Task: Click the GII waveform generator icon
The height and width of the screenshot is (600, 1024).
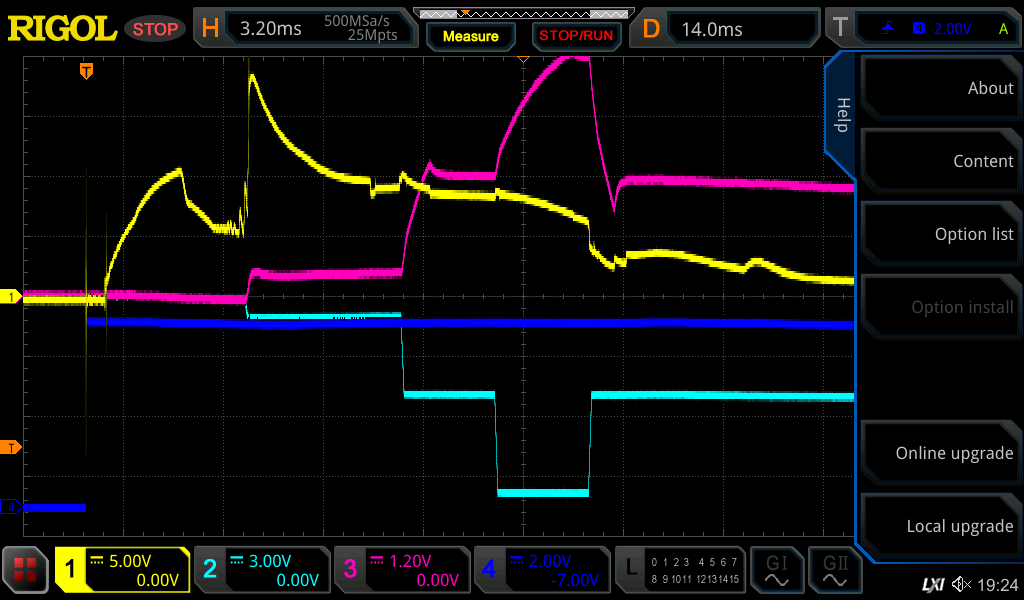Action: point(835,570)
